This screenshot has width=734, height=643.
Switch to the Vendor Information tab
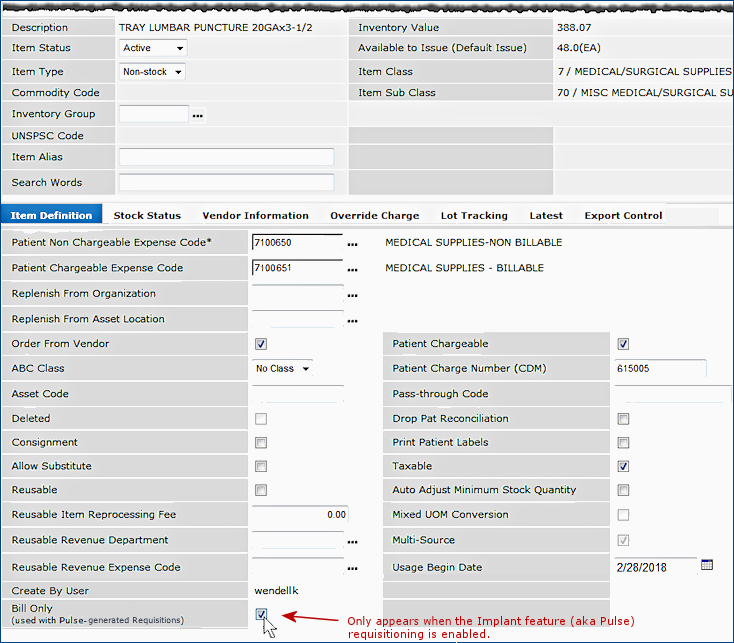click(x=255, y=215)
